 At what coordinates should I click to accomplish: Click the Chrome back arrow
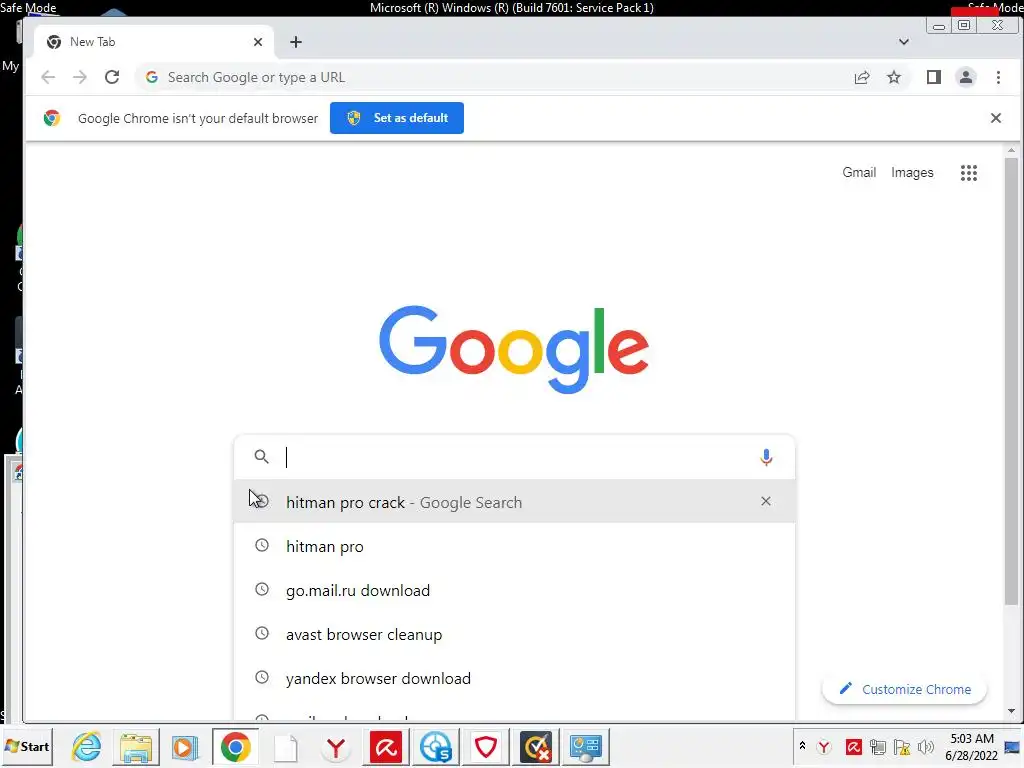point(48,77)
